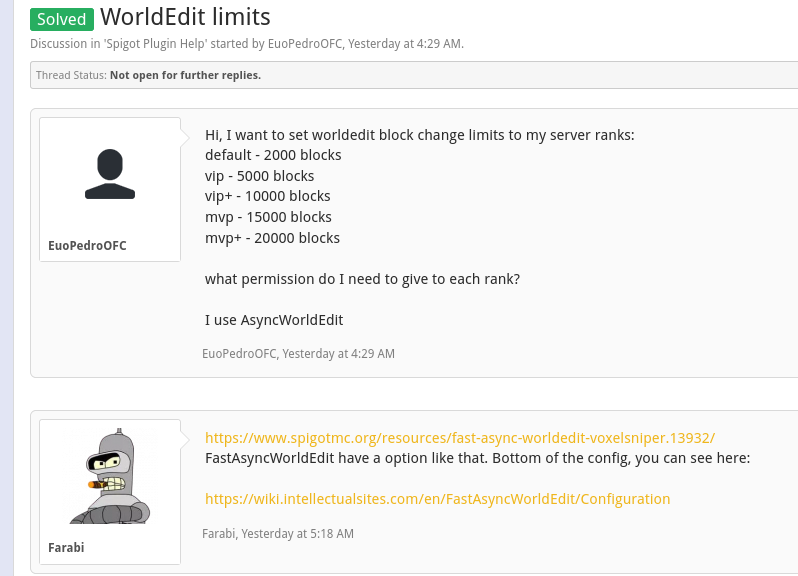Click 'what permission do I need' question text
The image size is (798, 576).
tap(362, 279)
